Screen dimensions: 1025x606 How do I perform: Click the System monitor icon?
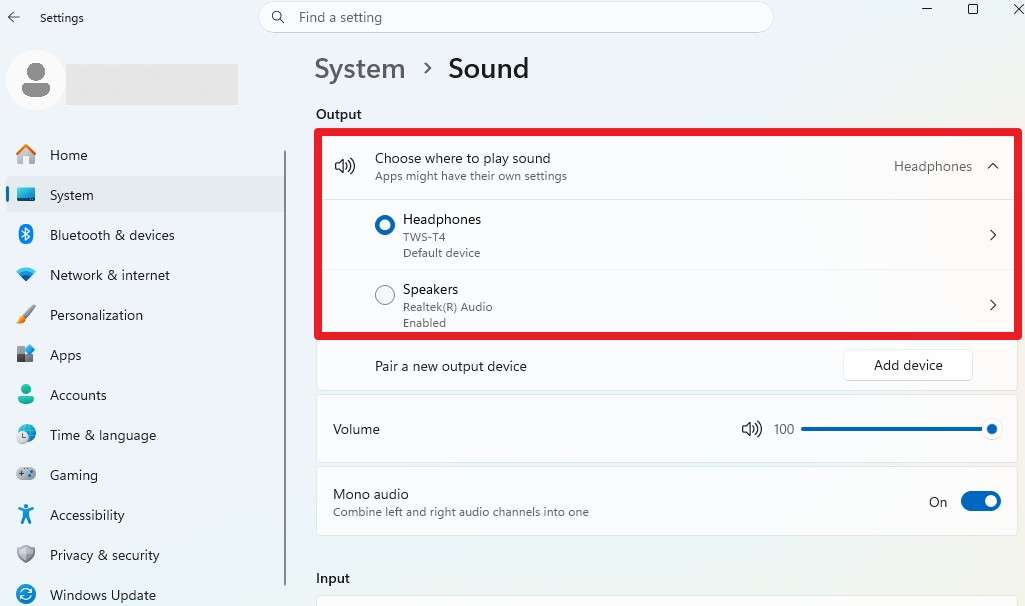(26, 195)
